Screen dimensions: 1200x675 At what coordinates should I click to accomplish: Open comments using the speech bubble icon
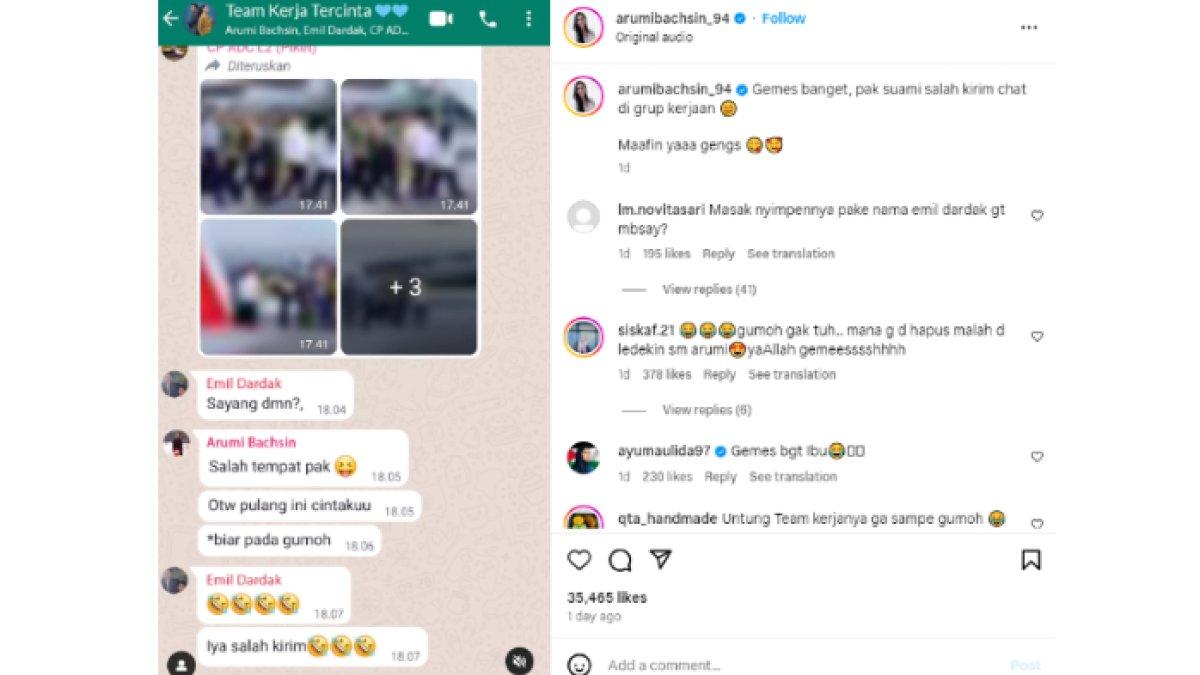tap(620, 559)
